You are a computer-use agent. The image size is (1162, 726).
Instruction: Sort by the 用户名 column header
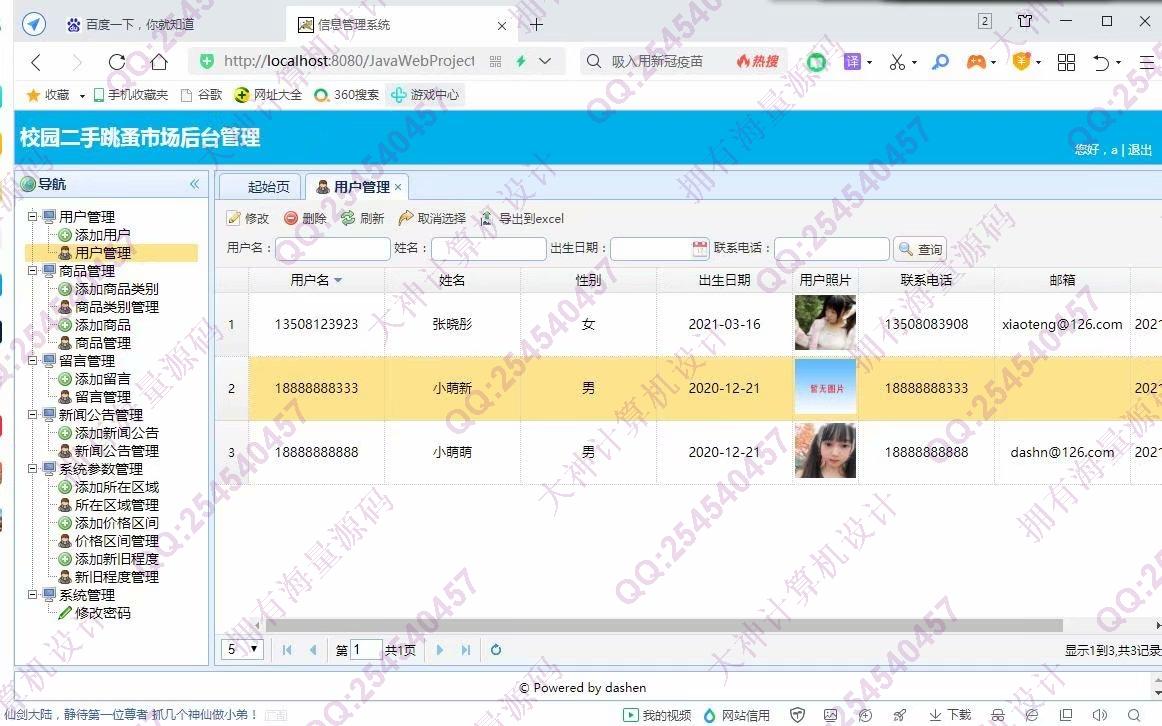point(316,280)
